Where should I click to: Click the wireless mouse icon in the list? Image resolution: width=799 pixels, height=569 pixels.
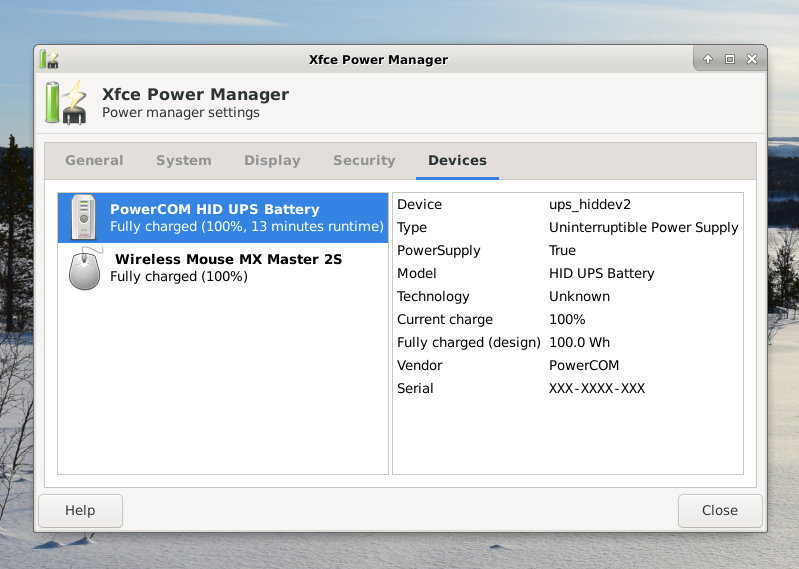85,268
